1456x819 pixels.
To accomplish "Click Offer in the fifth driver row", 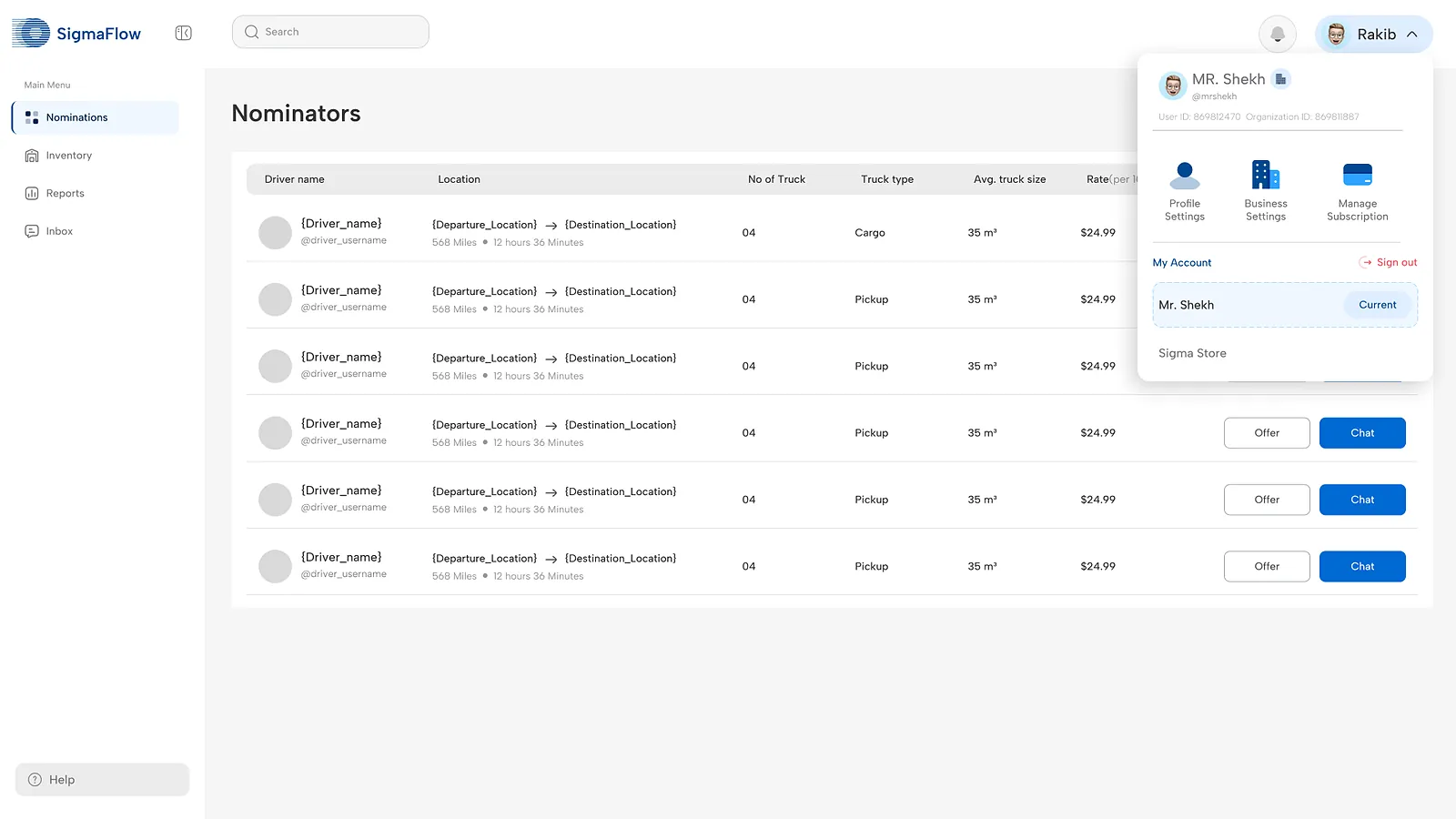I will tap(1267, 500).
